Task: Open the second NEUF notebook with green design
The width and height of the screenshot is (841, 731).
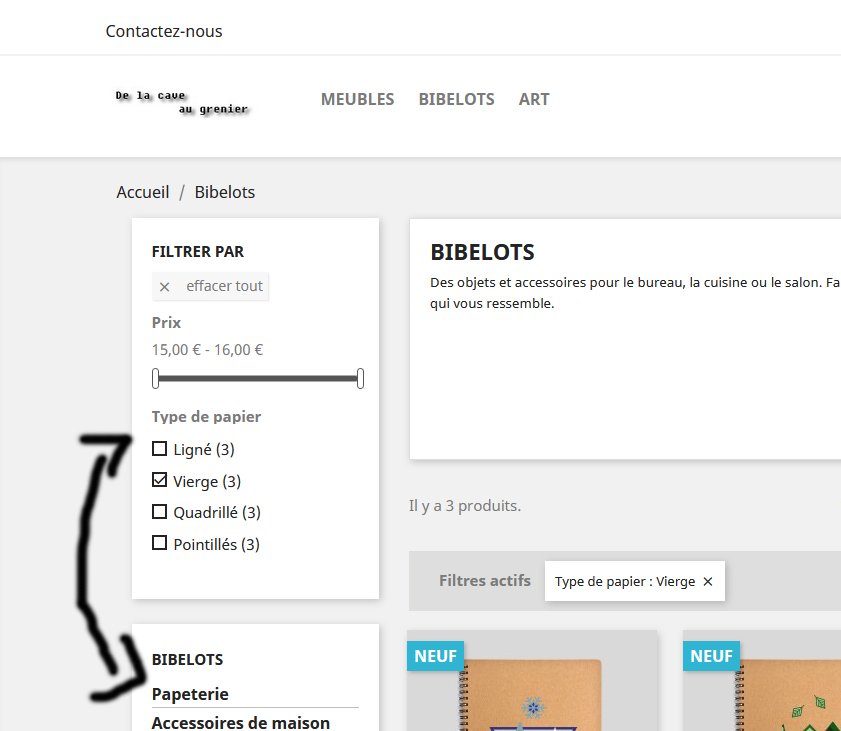Action: (x=762, y=681)
